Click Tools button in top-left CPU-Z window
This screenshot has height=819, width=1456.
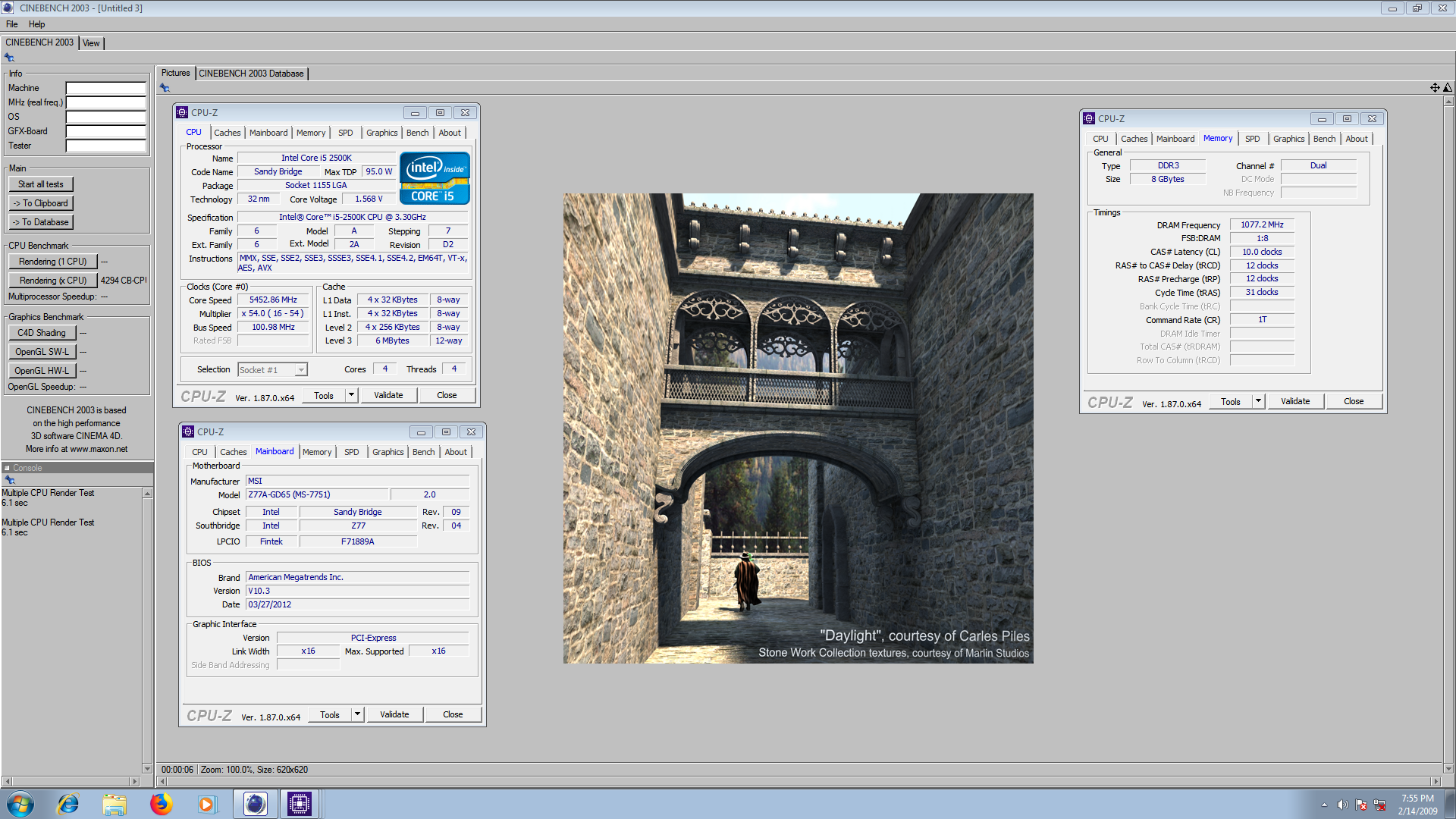point(324,395)
